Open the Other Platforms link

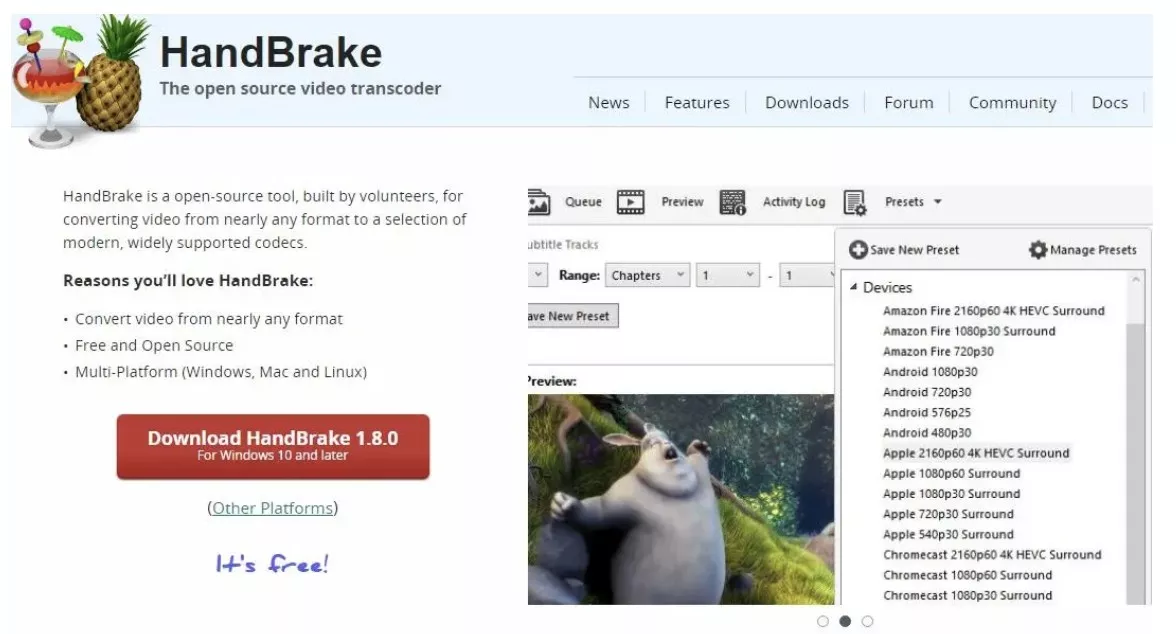pos(272,508)
